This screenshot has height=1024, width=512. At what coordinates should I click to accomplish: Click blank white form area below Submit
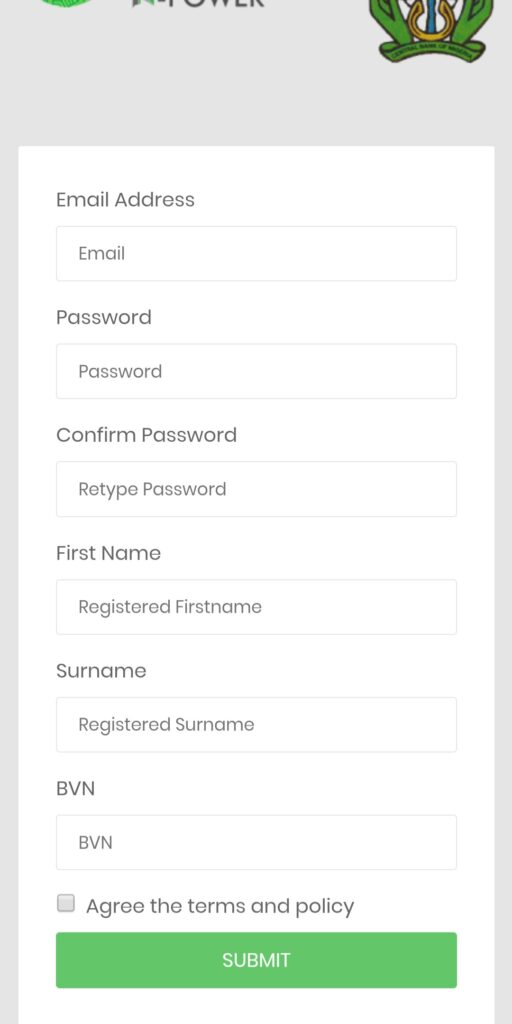[256, 1006]
